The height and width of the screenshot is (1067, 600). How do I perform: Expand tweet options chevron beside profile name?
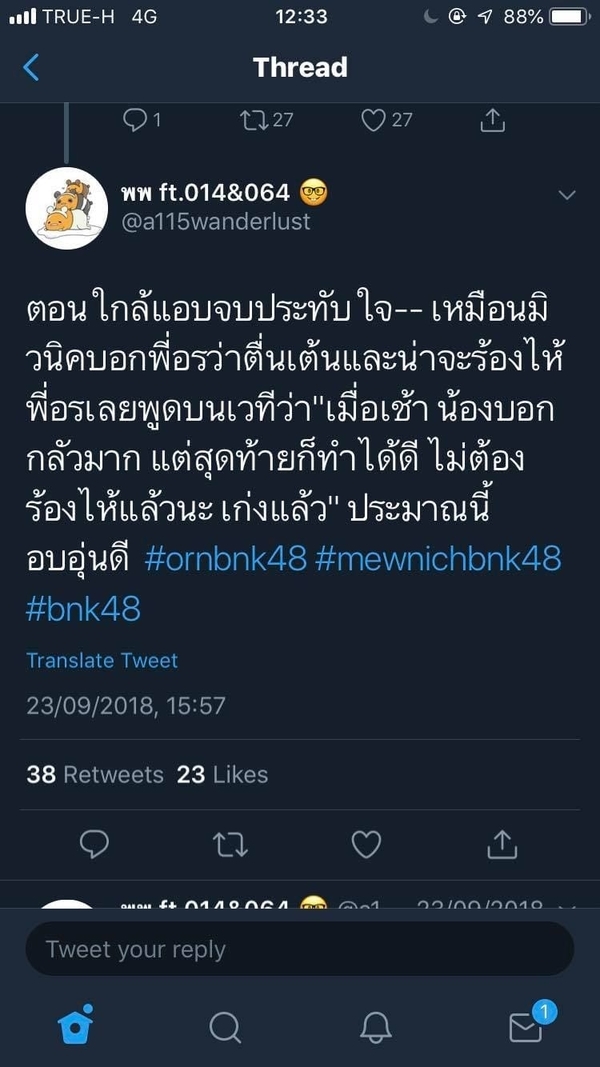(566, 196)
